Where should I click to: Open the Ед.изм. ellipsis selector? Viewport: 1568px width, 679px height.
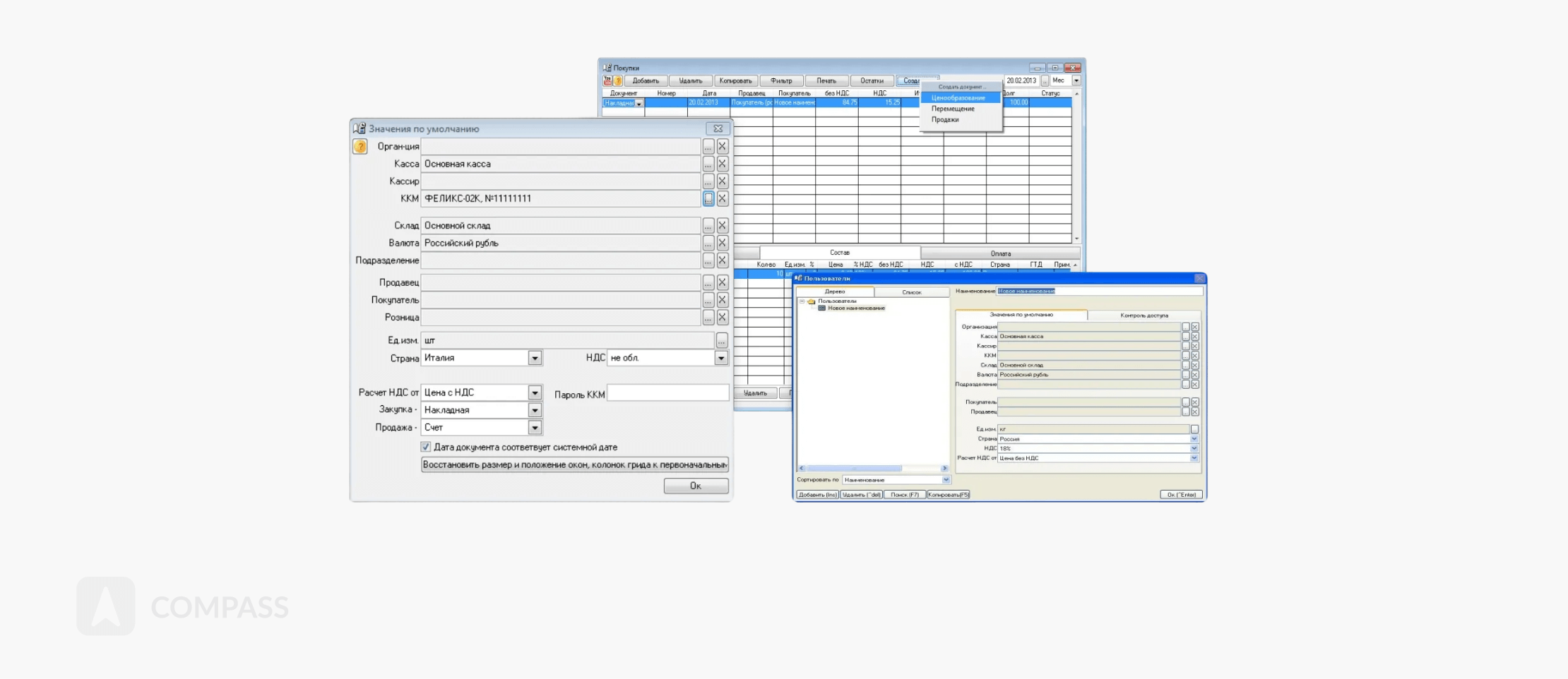721,341
